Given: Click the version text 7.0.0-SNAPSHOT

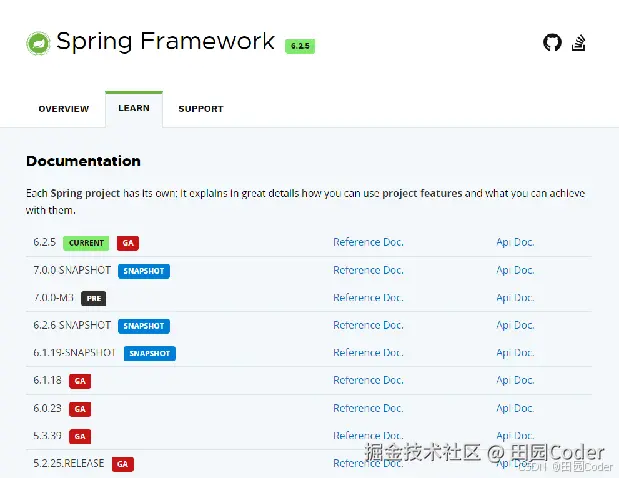Looking at the screenshot, I should click(72, 270).
